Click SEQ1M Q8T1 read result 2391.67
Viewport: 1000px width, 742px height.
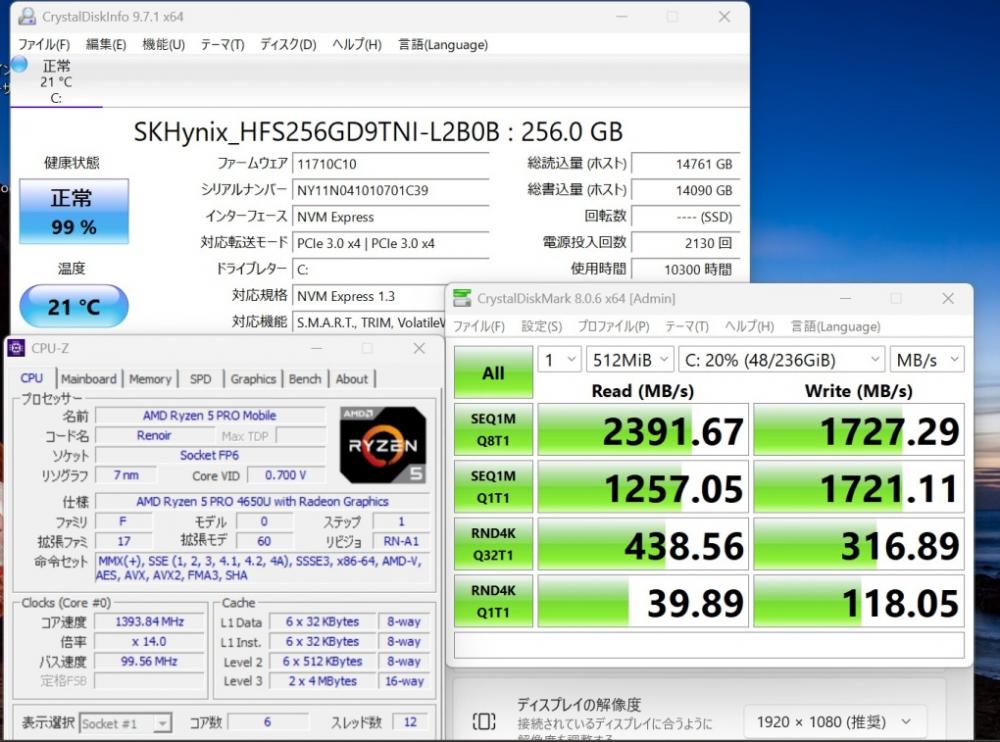point(643,430)
